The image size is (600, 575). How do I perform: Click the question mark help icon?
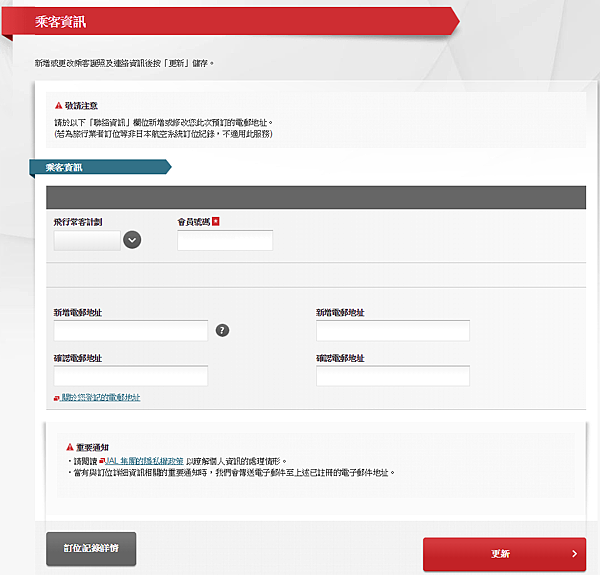click(x=222, y=330)
